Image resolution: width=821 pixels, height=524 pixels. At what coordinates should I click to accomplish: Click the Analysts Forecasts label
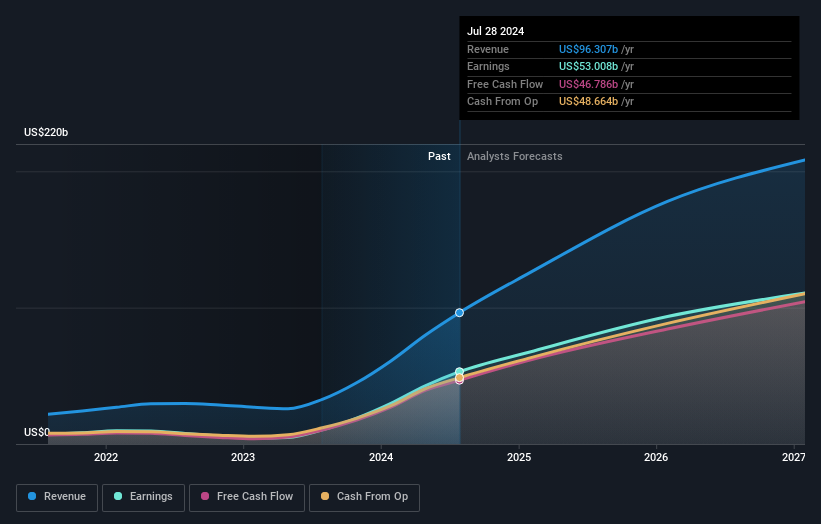(x=515, y=156)
